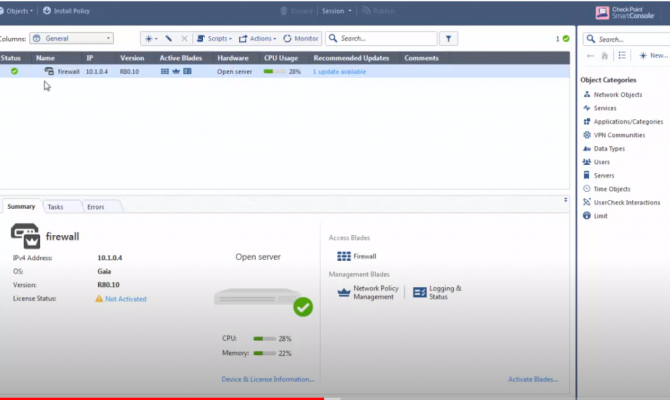This screenshot has height=400, width=670.
Task: Click New... in the objects panel
Action: point(654,56)
